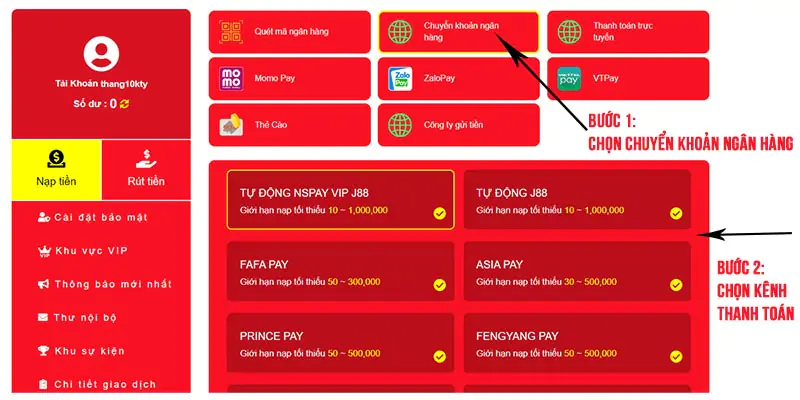Choose Thanh toán trực tuyến payment method

point(628,32)
